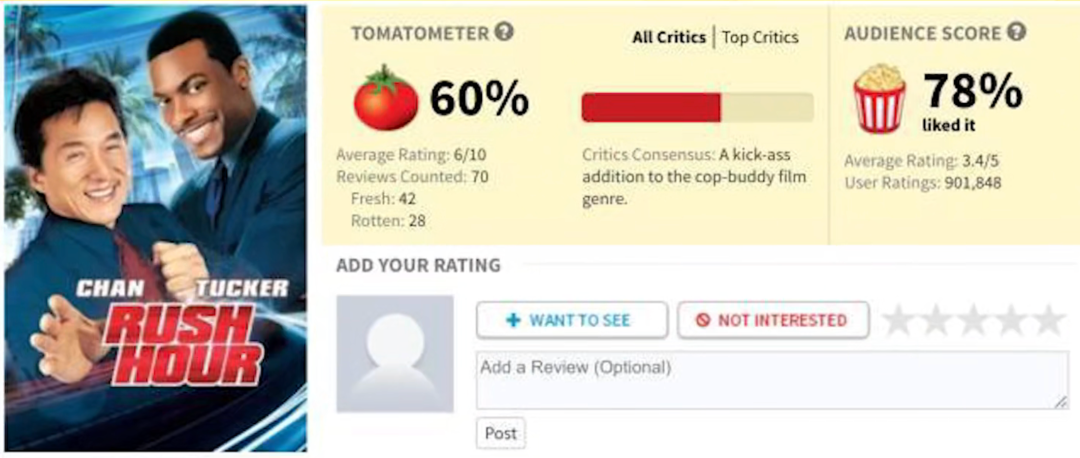Focus the Add a Review text box
Image resolution: width=1080 pixels, height=458 pixels.
771,380
